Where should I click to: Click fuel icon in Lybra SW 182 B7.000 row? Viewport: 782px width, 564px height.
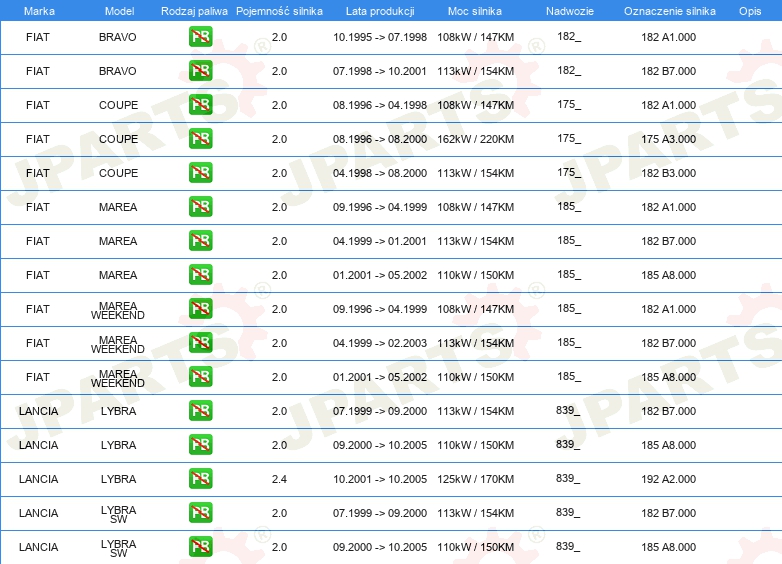point(200,513)
